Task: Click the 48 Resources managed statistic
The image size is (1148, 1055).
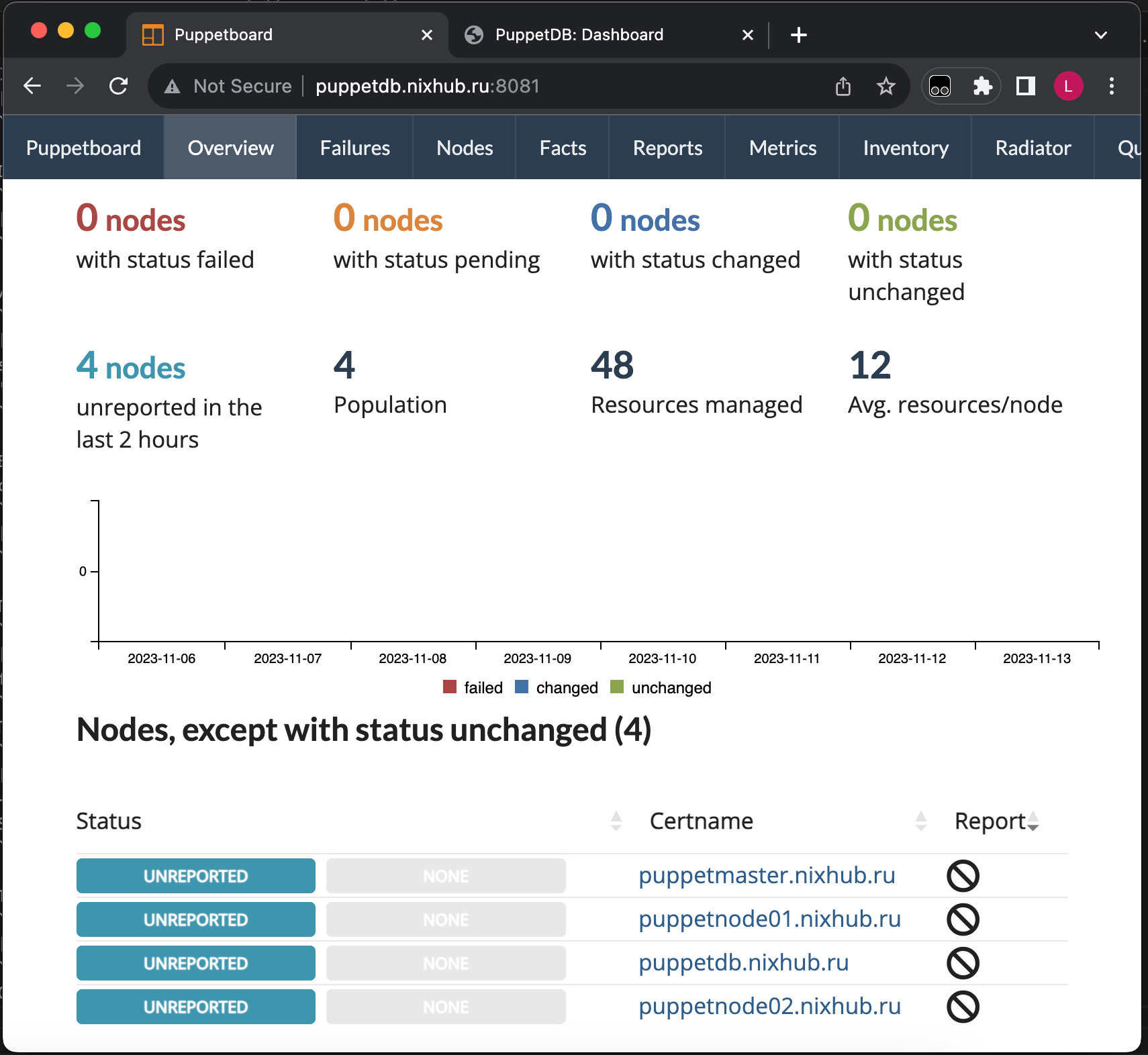Action: coord(696,382)
